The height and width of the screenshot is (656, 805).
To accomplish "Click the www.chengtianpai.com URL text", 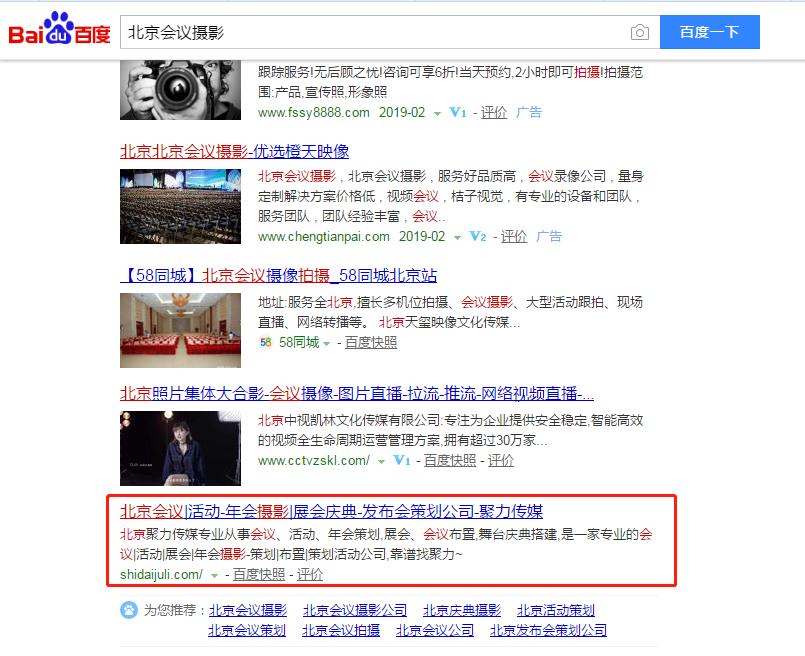I will tap(323, 236).
